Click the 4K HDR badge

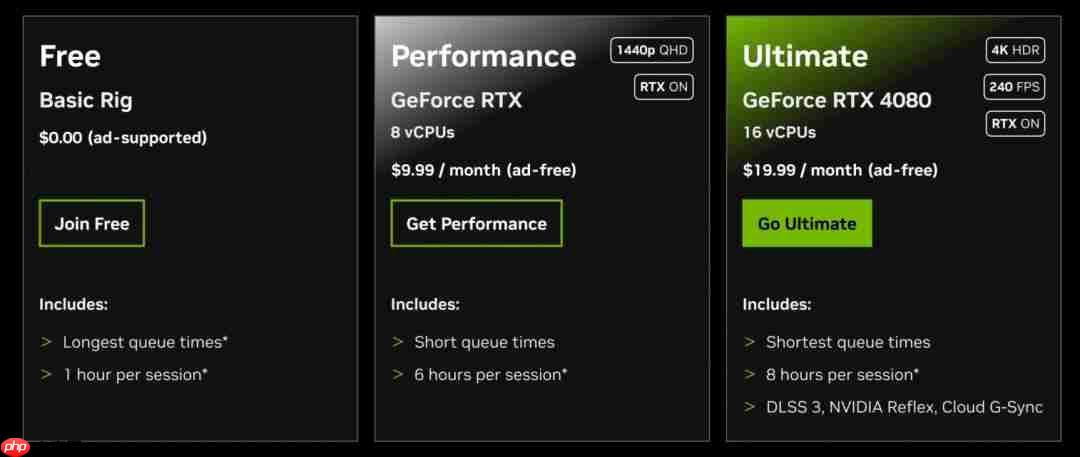(1013, 51)
